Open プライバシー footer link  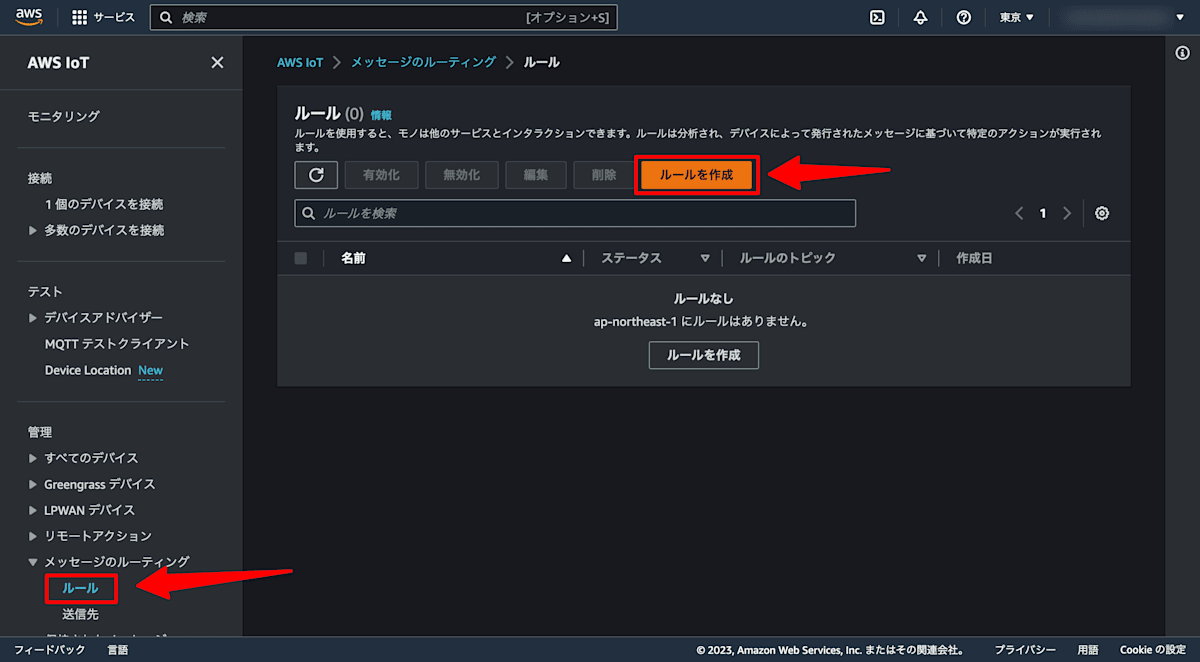tap(1025, 650)
